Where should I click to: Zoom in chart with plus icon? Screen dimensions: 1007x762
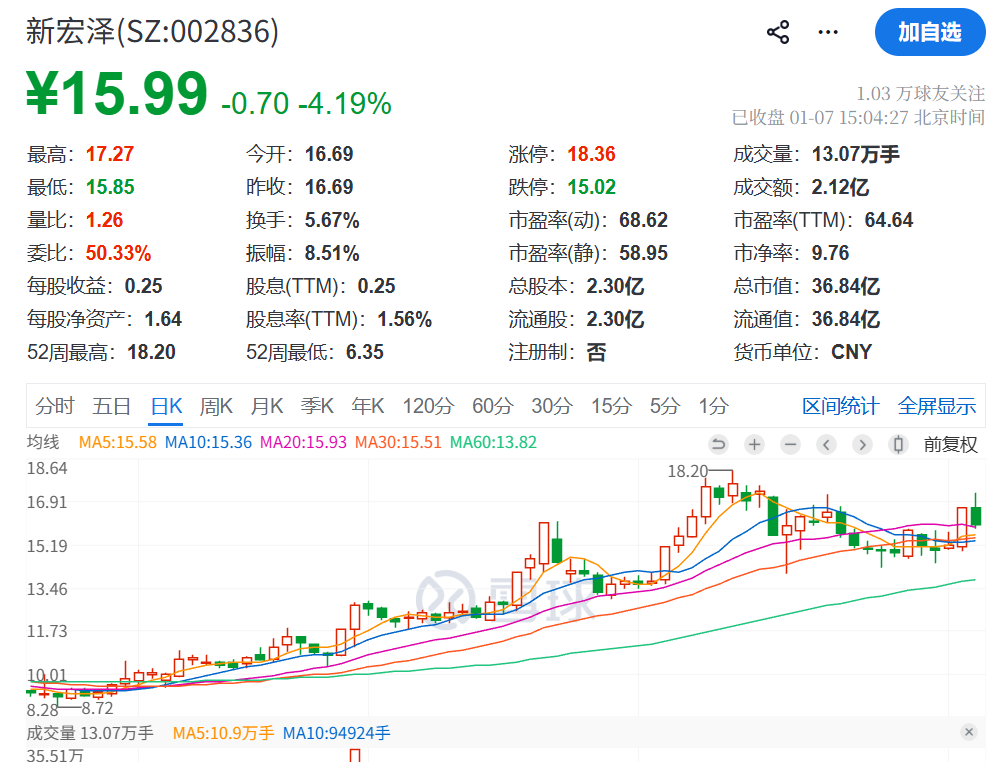[755, 444]
